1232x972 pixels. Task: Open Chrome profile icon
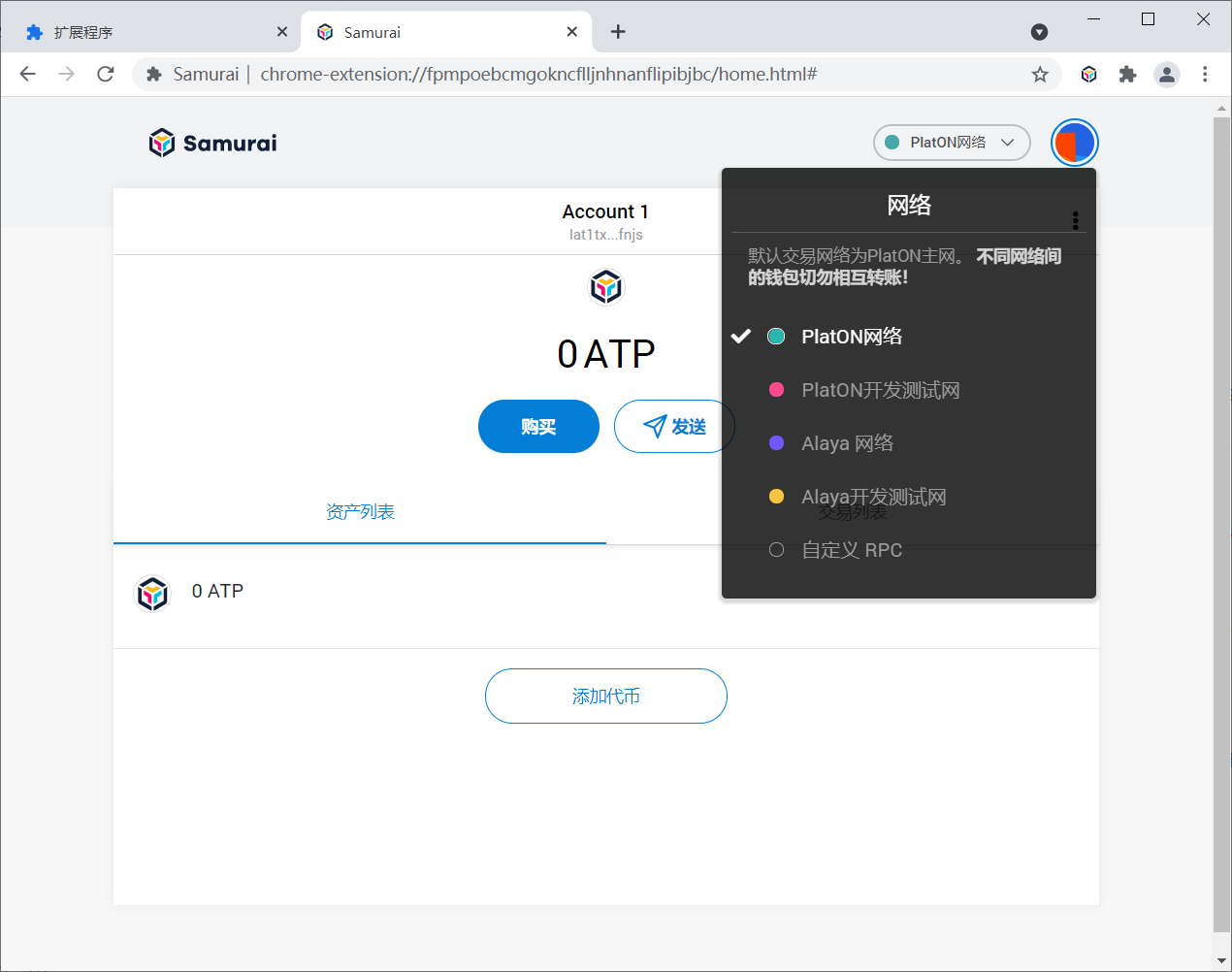click(1167, 75)
